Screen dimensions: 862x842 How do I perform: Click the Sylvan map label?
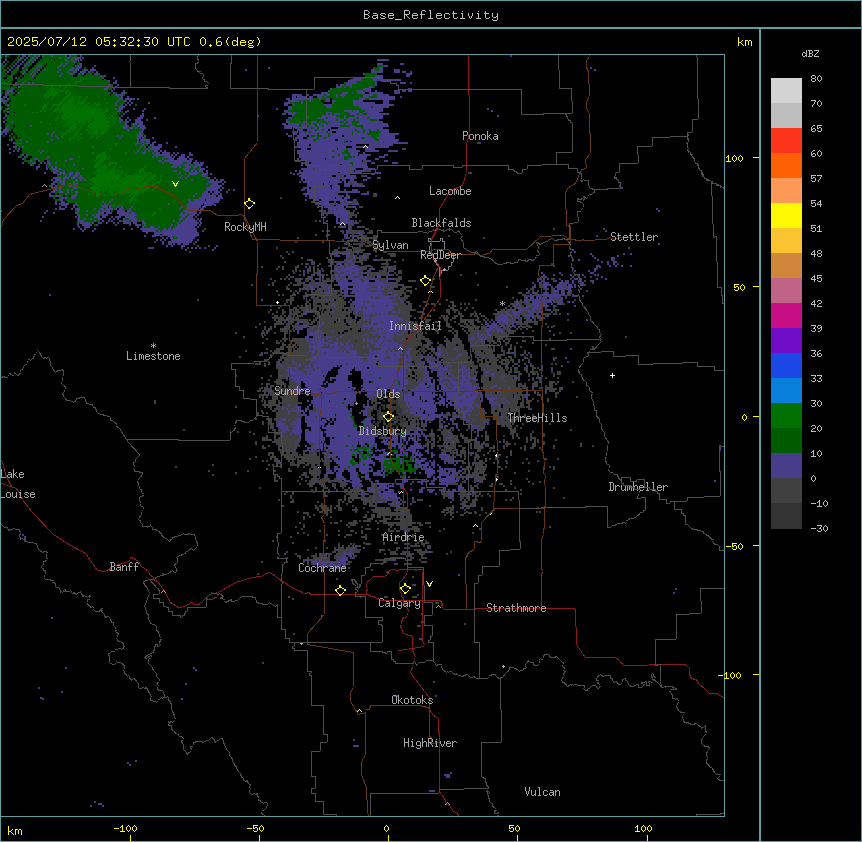390,245
